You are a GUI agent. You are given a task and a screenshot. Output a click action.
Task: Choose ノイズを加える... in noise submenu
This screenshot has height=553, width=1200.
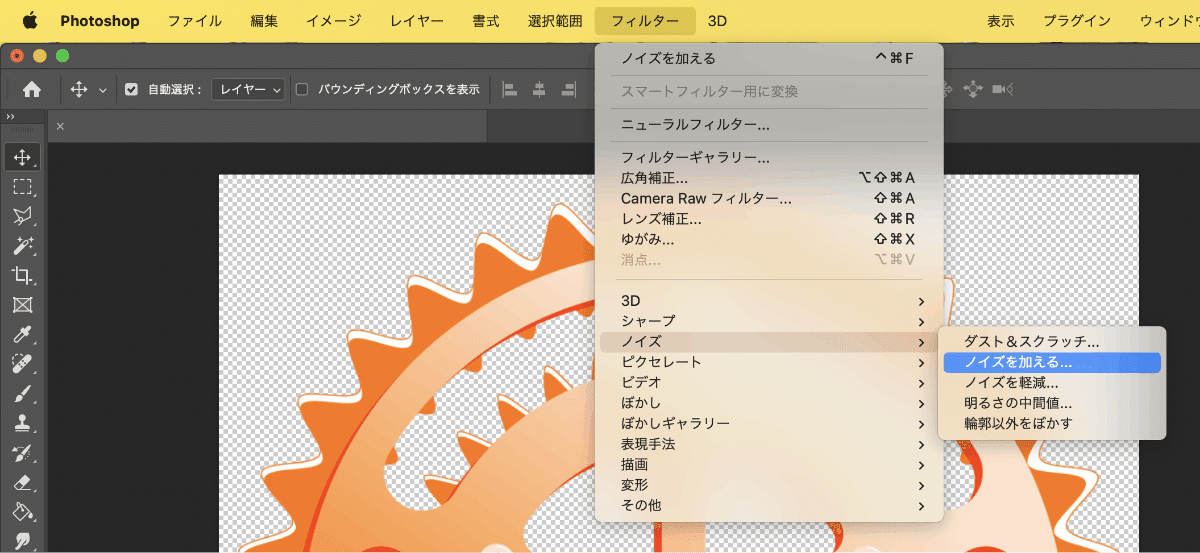click(x=1052, y=362)
